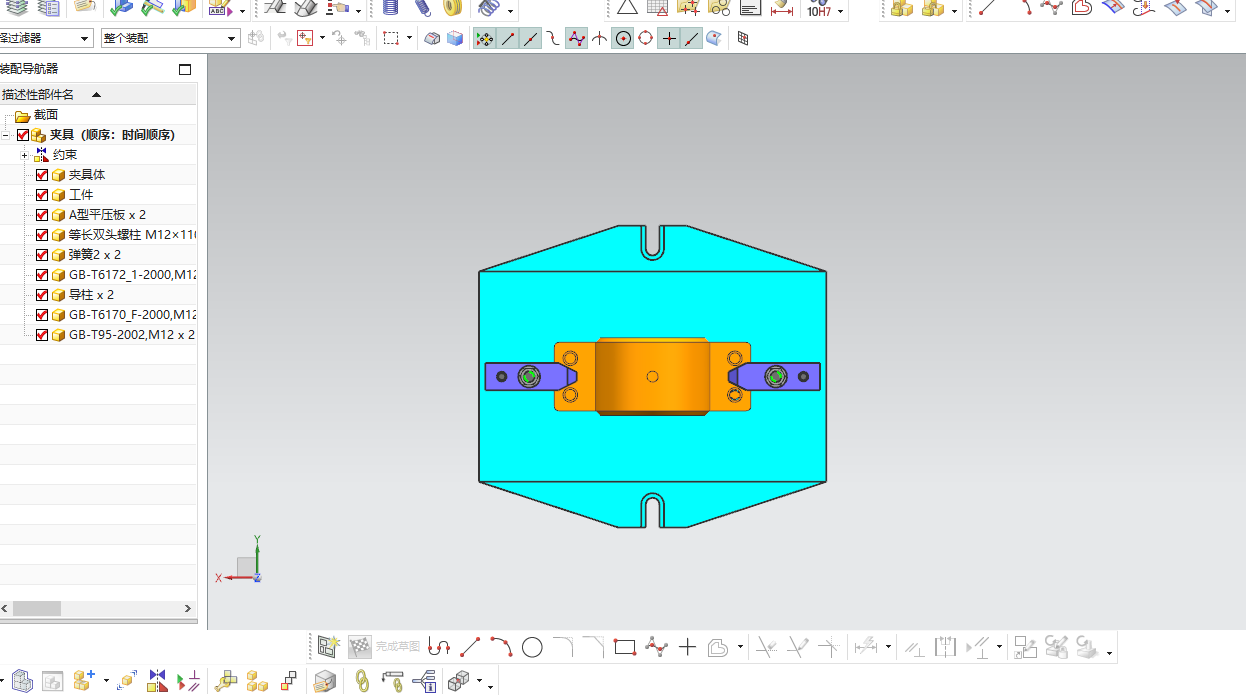
Task: Open the rectangle selection mode dropdown arrow
Action: coord(409,39)
